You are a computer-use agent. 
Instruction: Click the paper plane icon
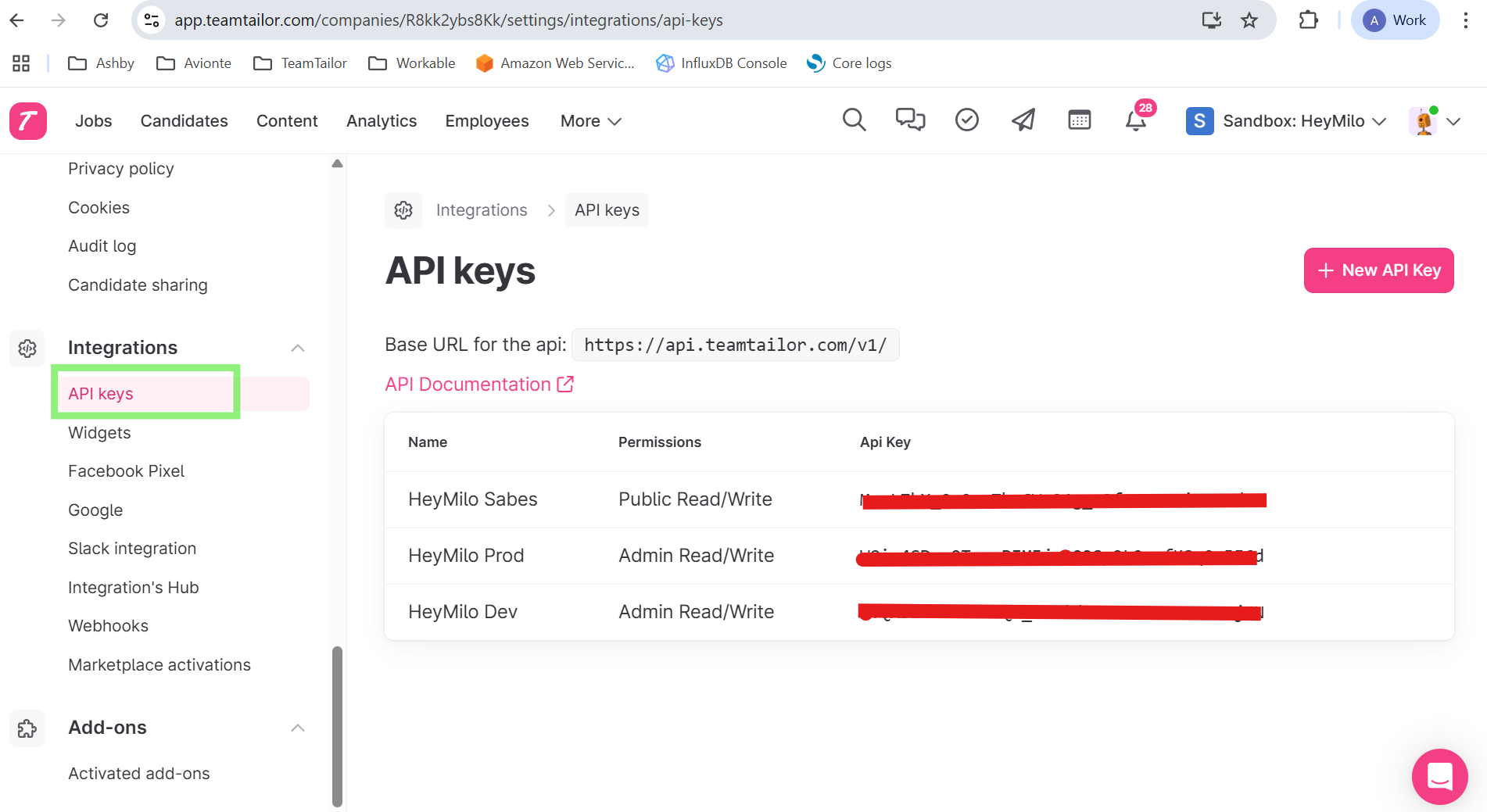point(1023,120)
